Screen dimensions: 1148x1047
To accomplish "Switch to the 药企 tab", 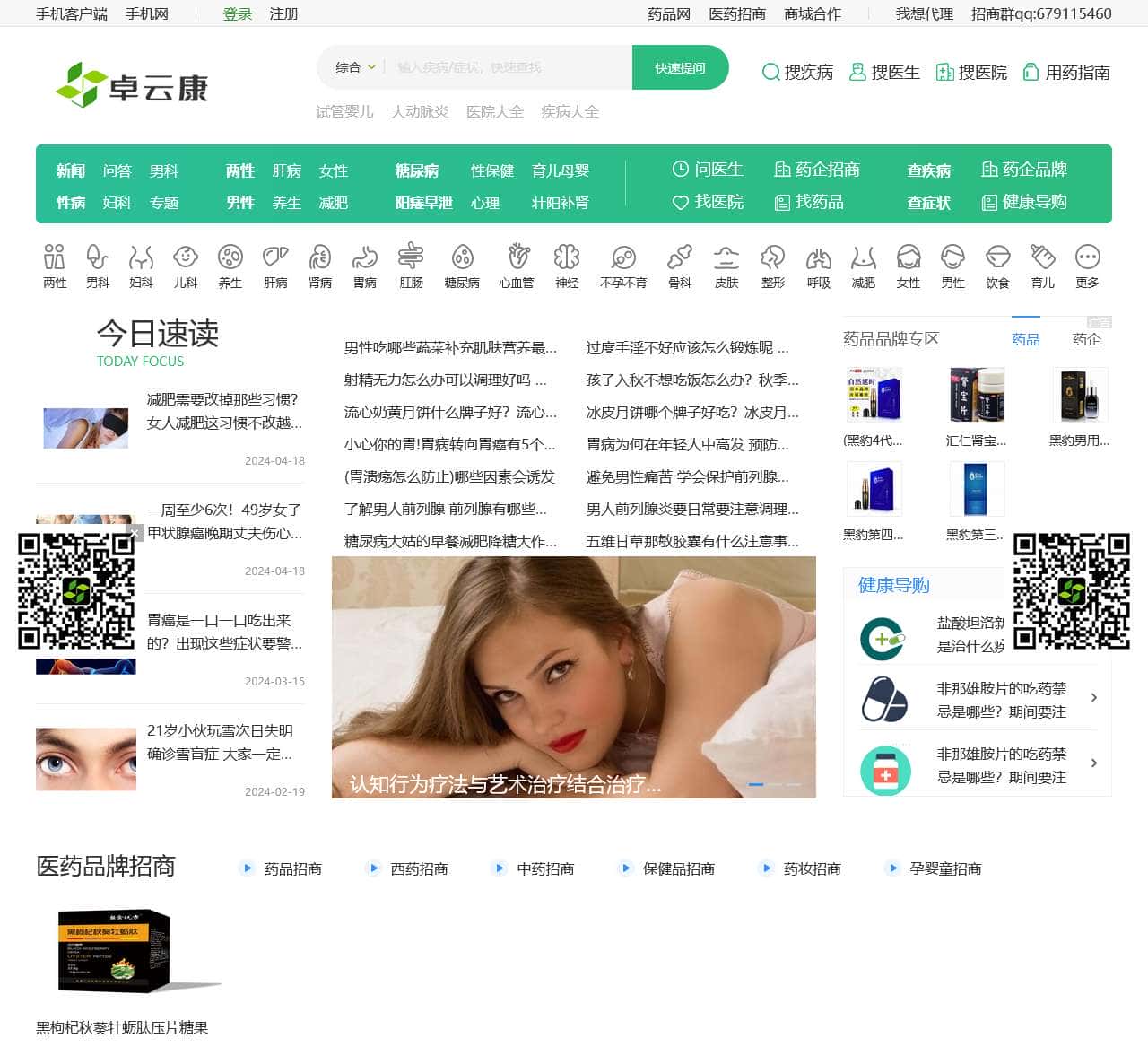I will [1087, 339].
